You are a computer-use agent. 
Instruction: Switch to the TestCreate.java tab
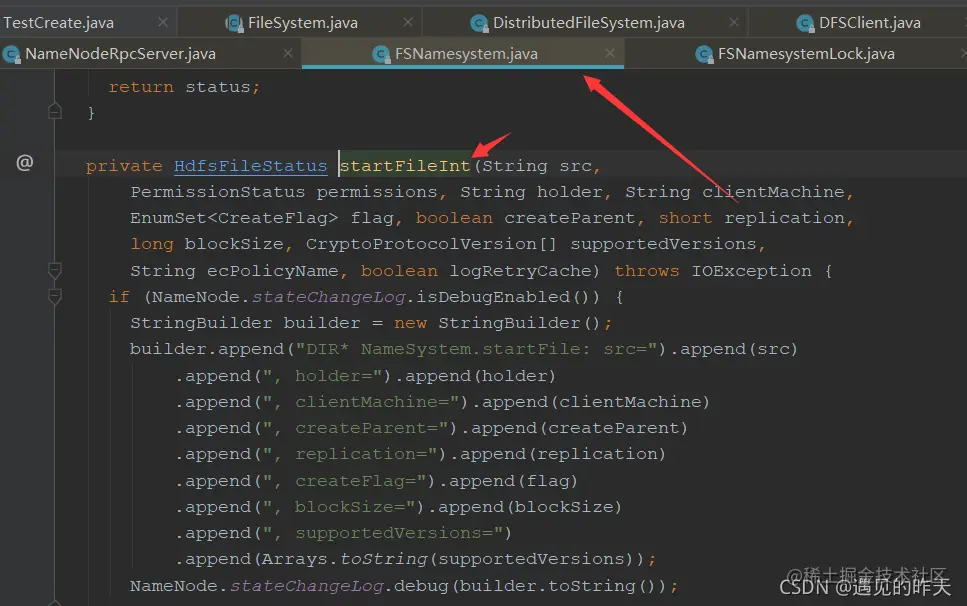tap(59, 23)
